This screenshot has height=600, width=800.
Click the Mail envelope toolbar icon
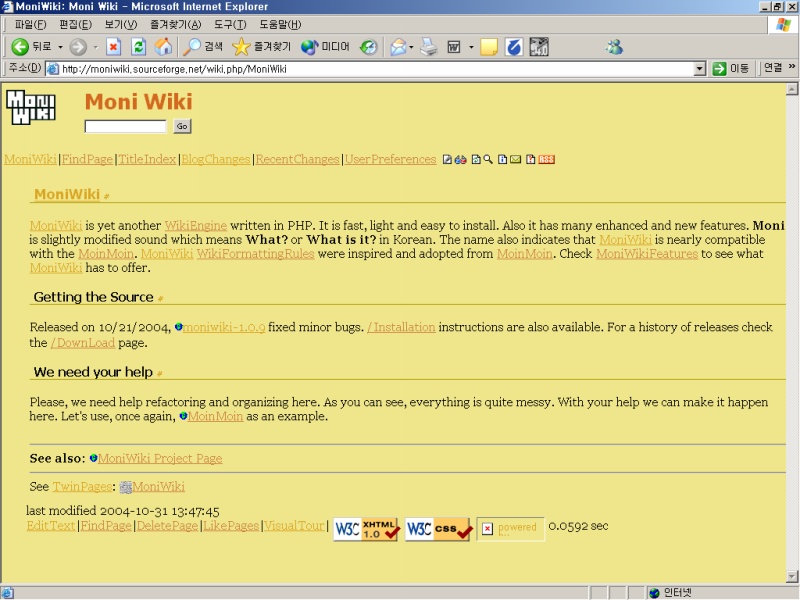[398, 47]
